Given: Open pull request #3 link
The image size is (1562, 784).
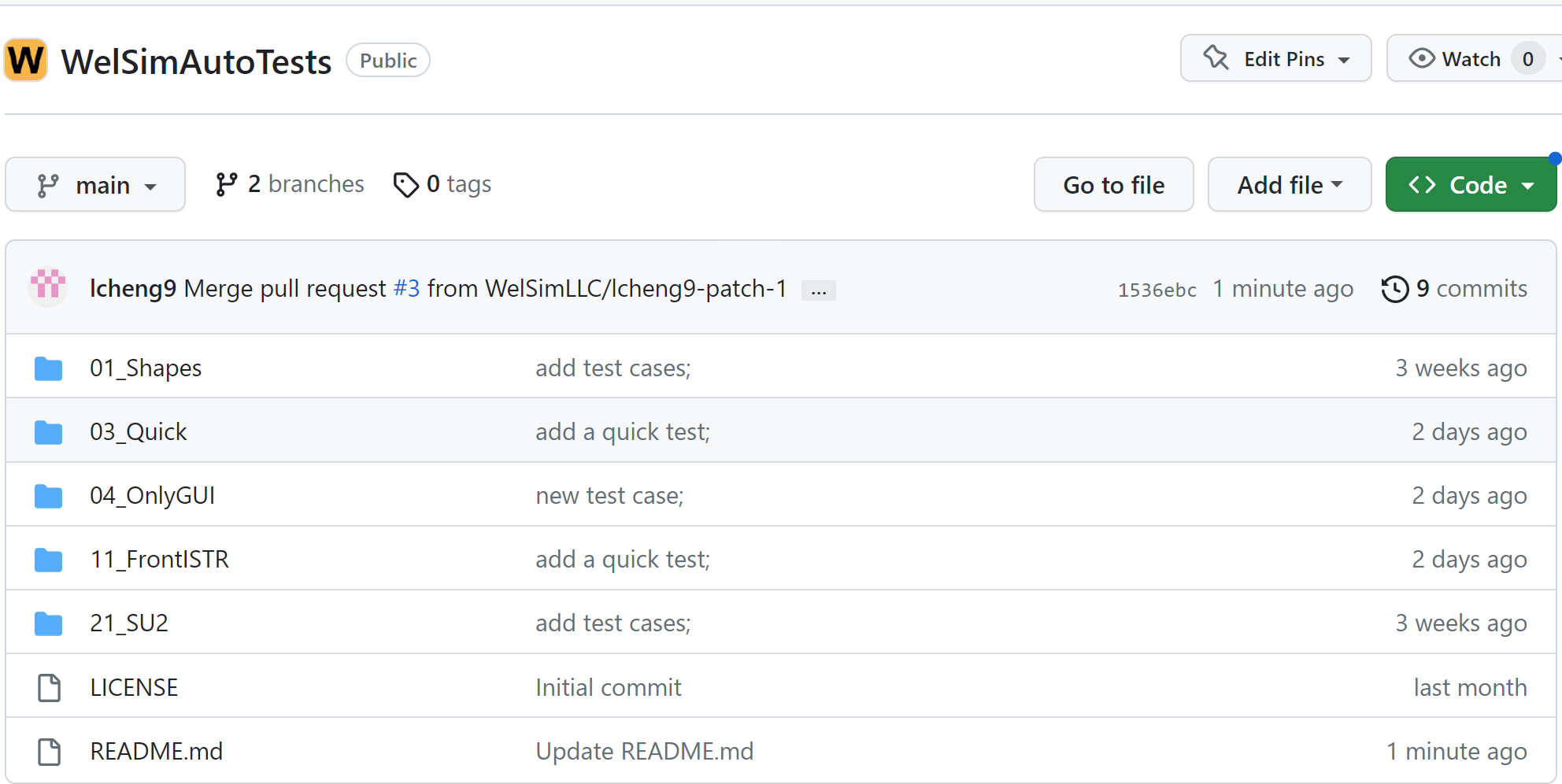Looking at the screenshot, I should 406,289.
